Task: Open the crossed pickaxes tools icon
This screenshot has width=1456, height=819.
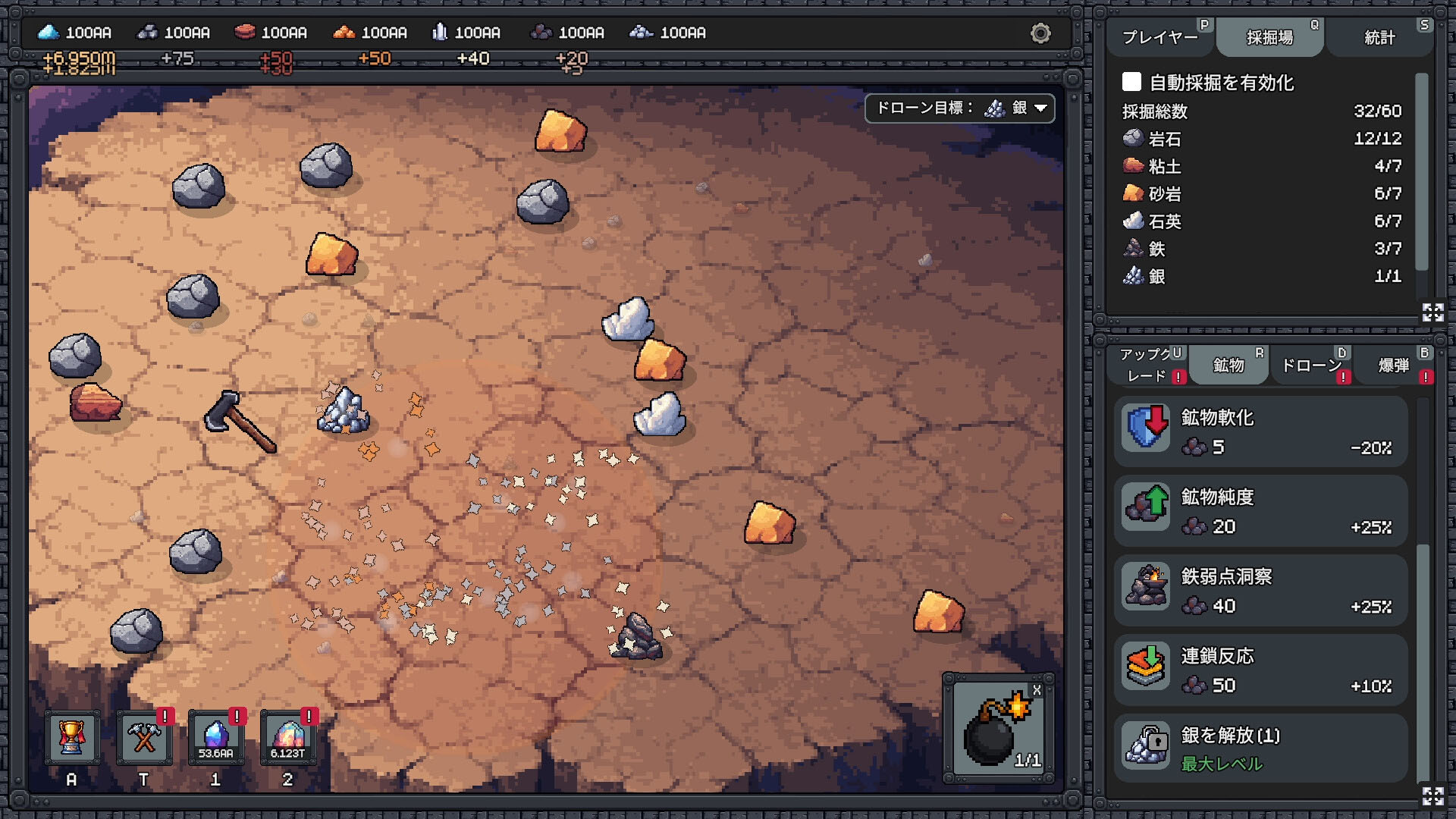Action: tap(144, 738)
